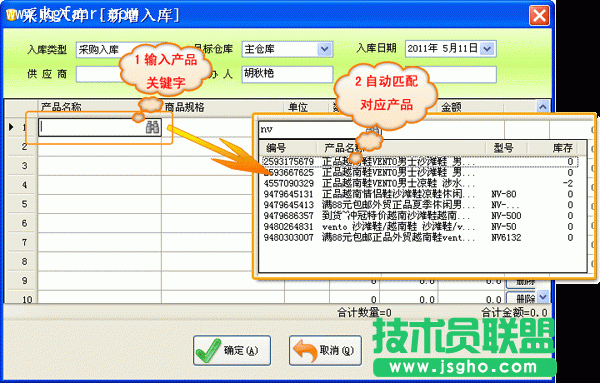Screen dimensions: 600x383
Task: Select product 2593175679 in match list
Action: (x=419, y=161)
